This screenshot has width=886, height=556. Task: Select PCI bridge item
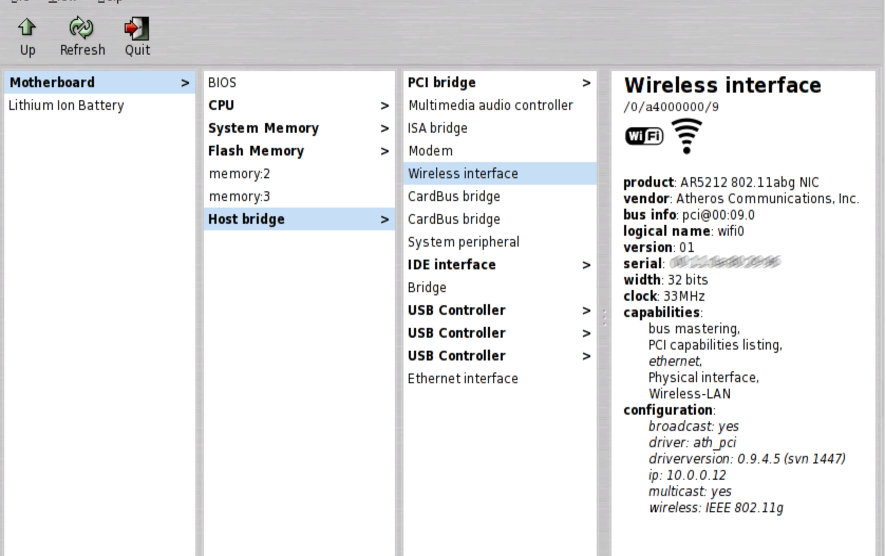click(x=500, y=82)
